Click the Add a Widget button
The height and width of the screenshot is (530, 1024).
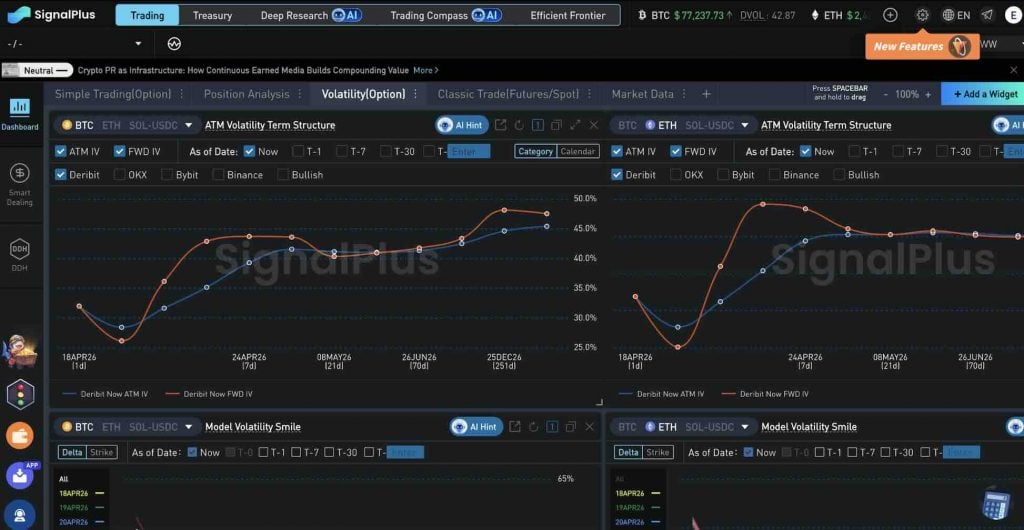[983, 94]
